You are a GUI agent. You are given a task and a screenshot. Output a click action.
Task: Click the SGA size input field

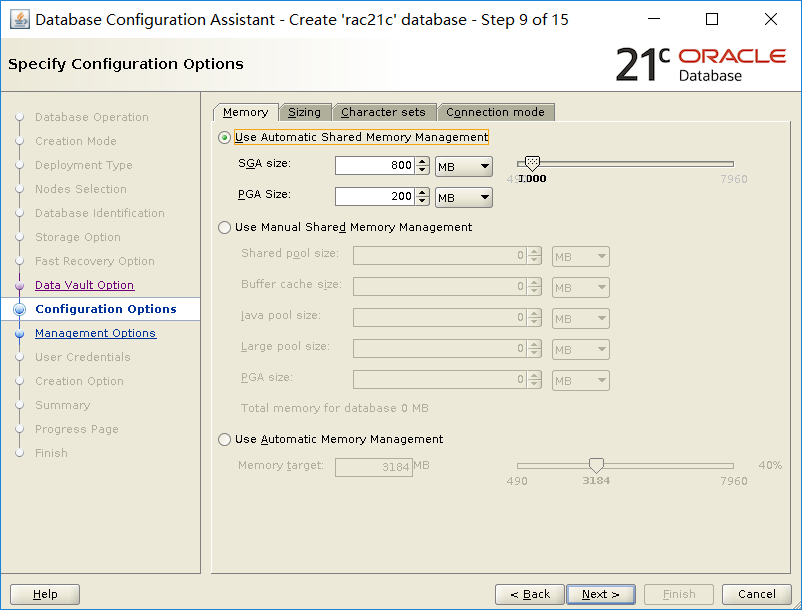click(374, 166)
